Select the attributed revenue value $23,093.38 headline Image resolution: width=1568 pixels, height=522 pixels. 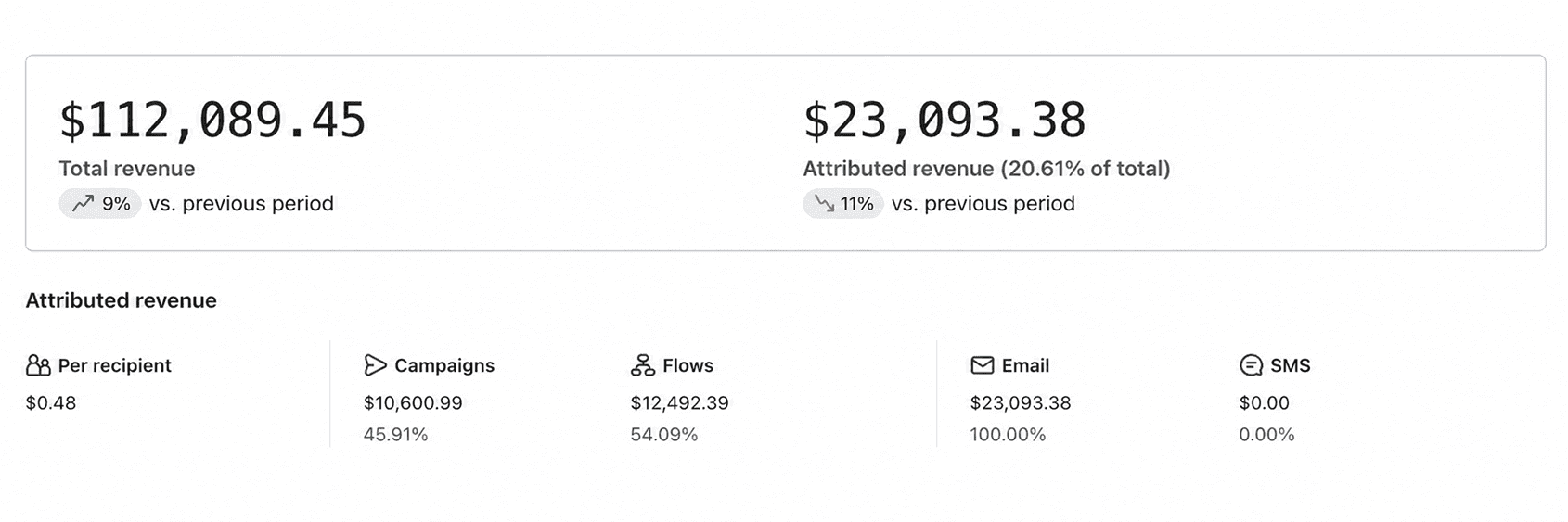(x=945, y=121)
